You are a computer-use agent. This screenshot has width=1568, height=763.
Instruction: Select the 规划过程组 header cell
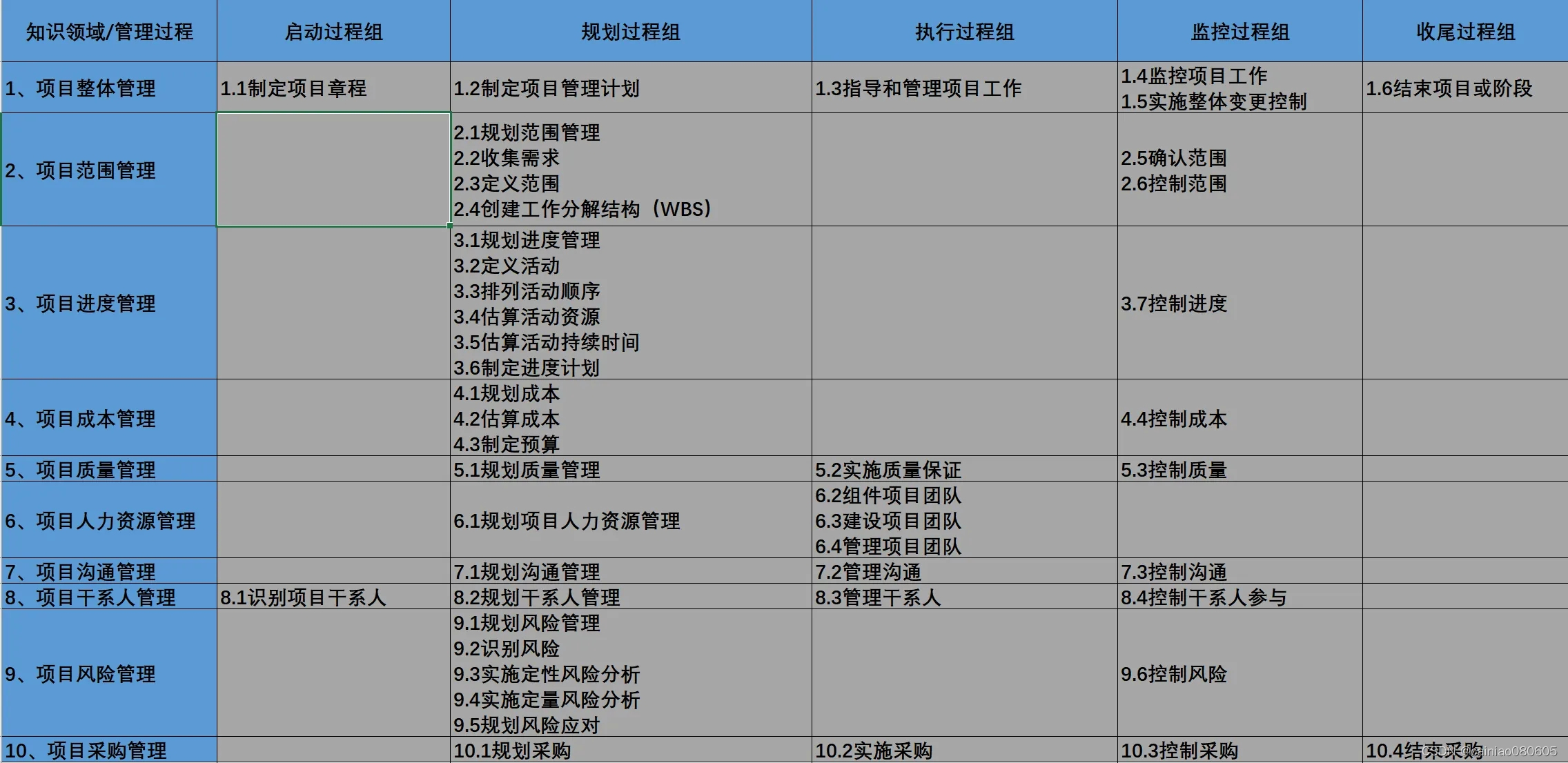pyautogui.click(x=630, y=32)
